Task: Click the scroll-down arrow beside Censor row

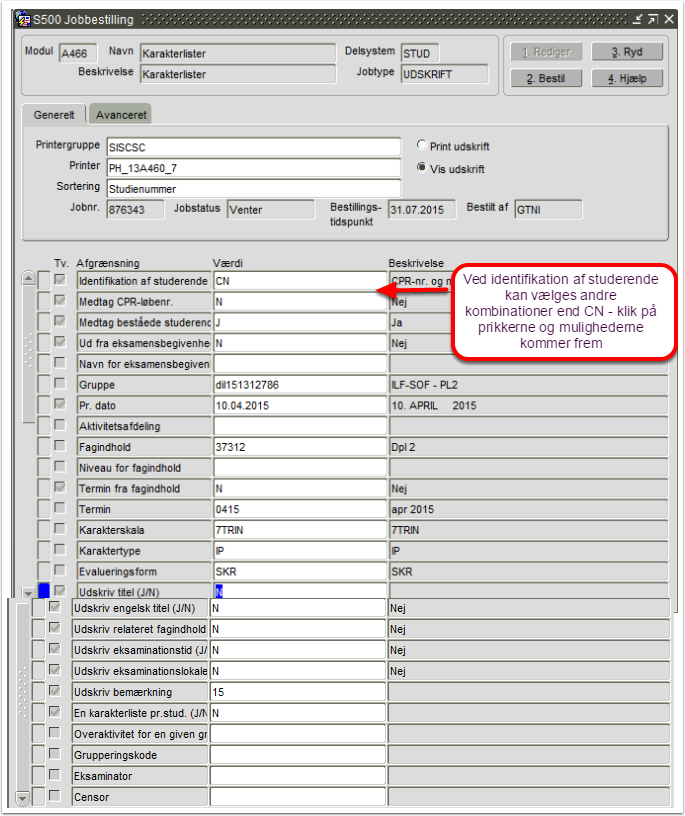Action: pos(22,797)
